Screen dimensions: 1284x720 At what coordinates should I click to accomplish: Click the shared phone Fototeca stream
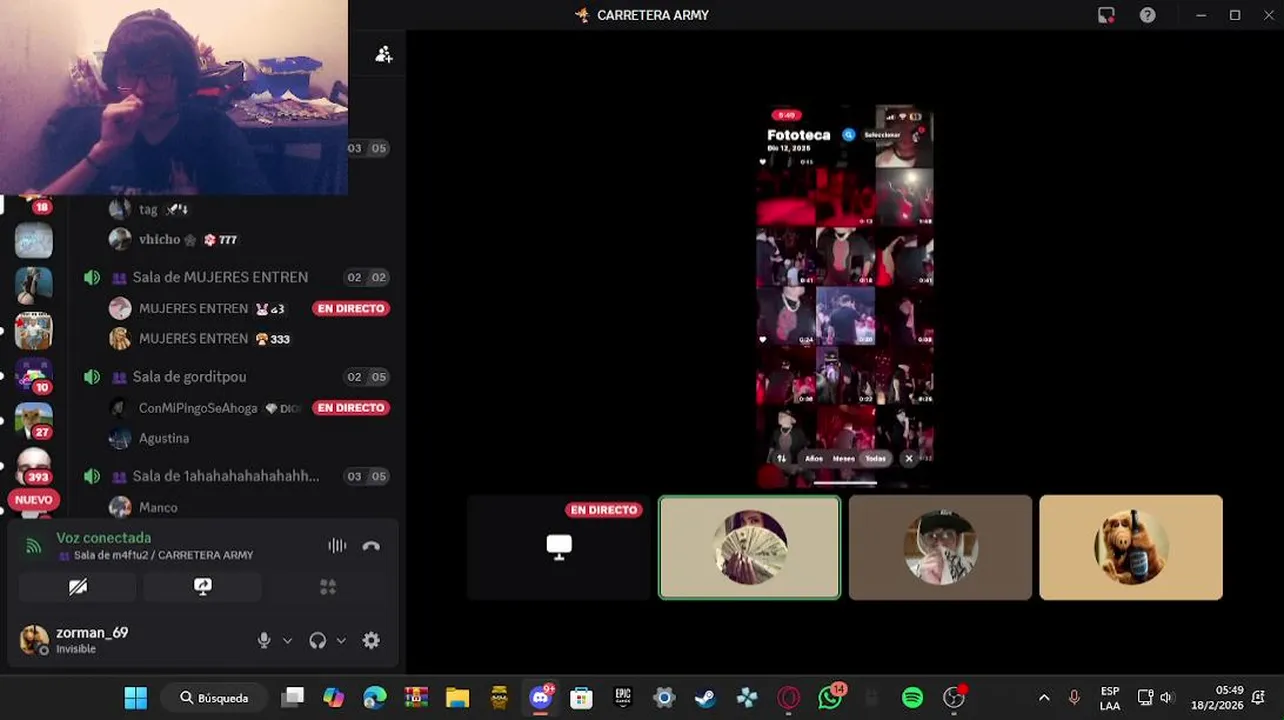[845, 297]
